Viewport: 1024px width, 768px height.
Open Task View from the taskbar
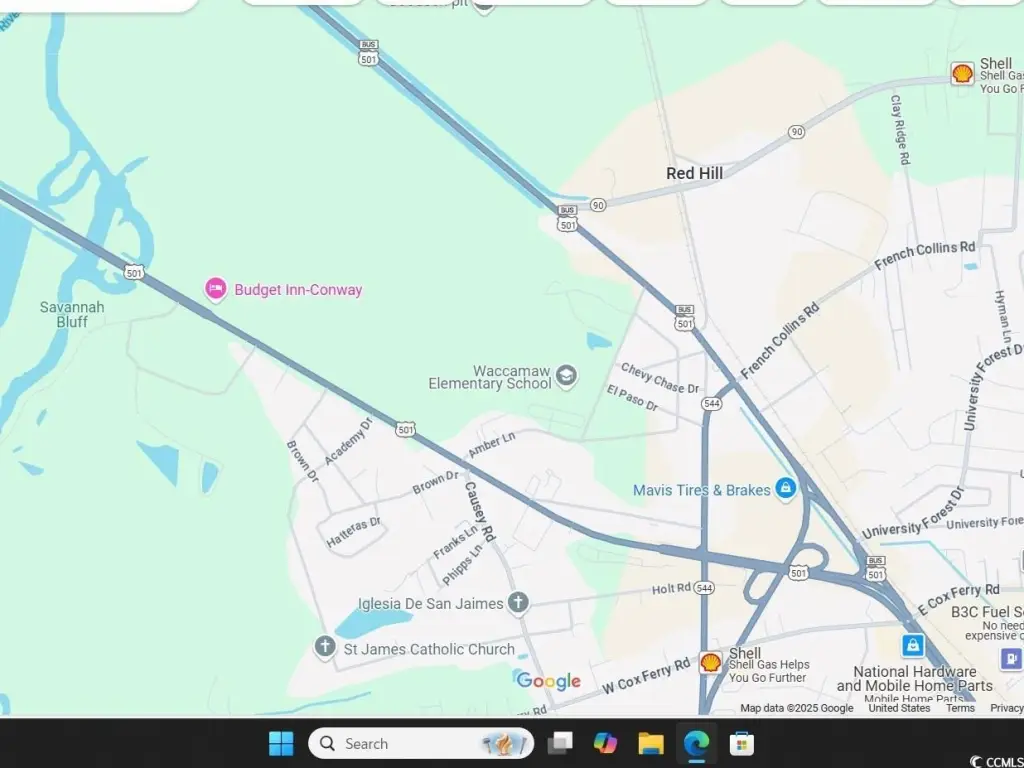point(560,743)
